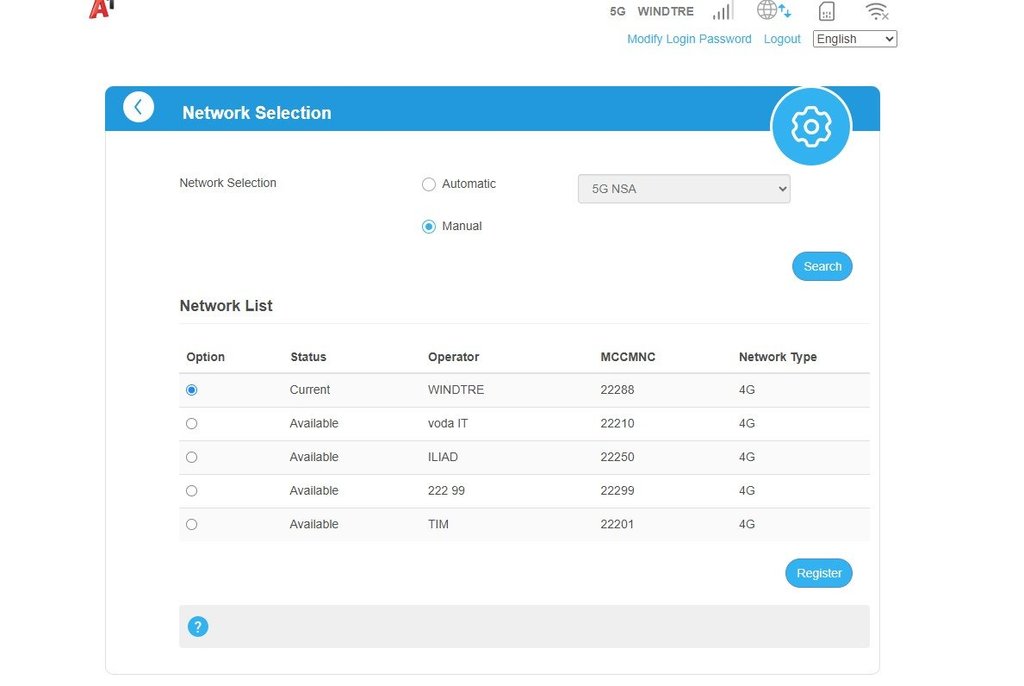The image size is (1024, 686).
Task: Select Automatic network selection
Action: 429,184
